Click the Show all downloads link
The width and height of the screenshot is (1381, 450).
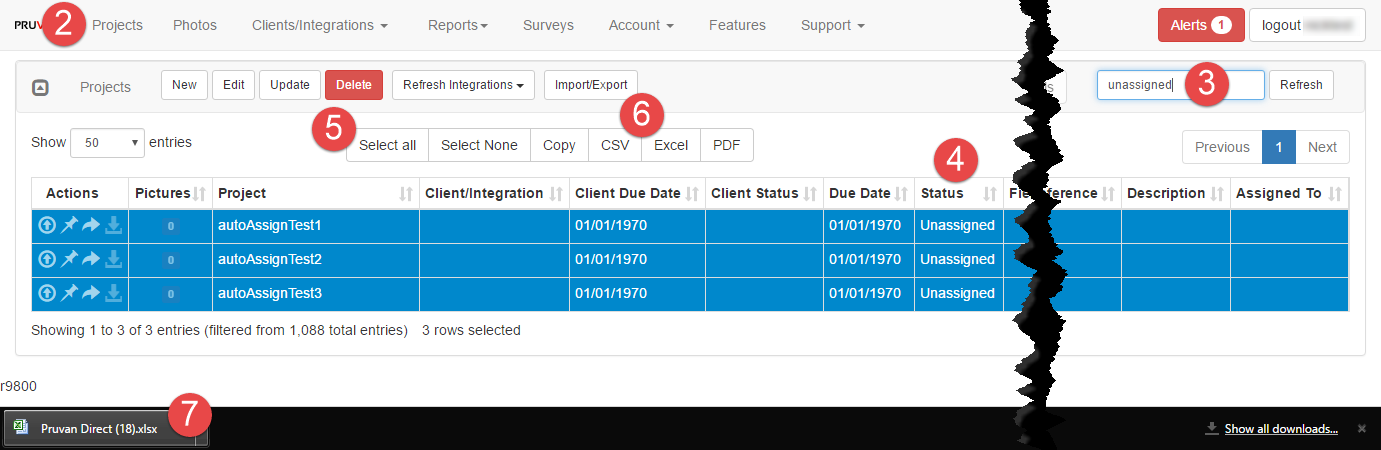pos(1280,429)
